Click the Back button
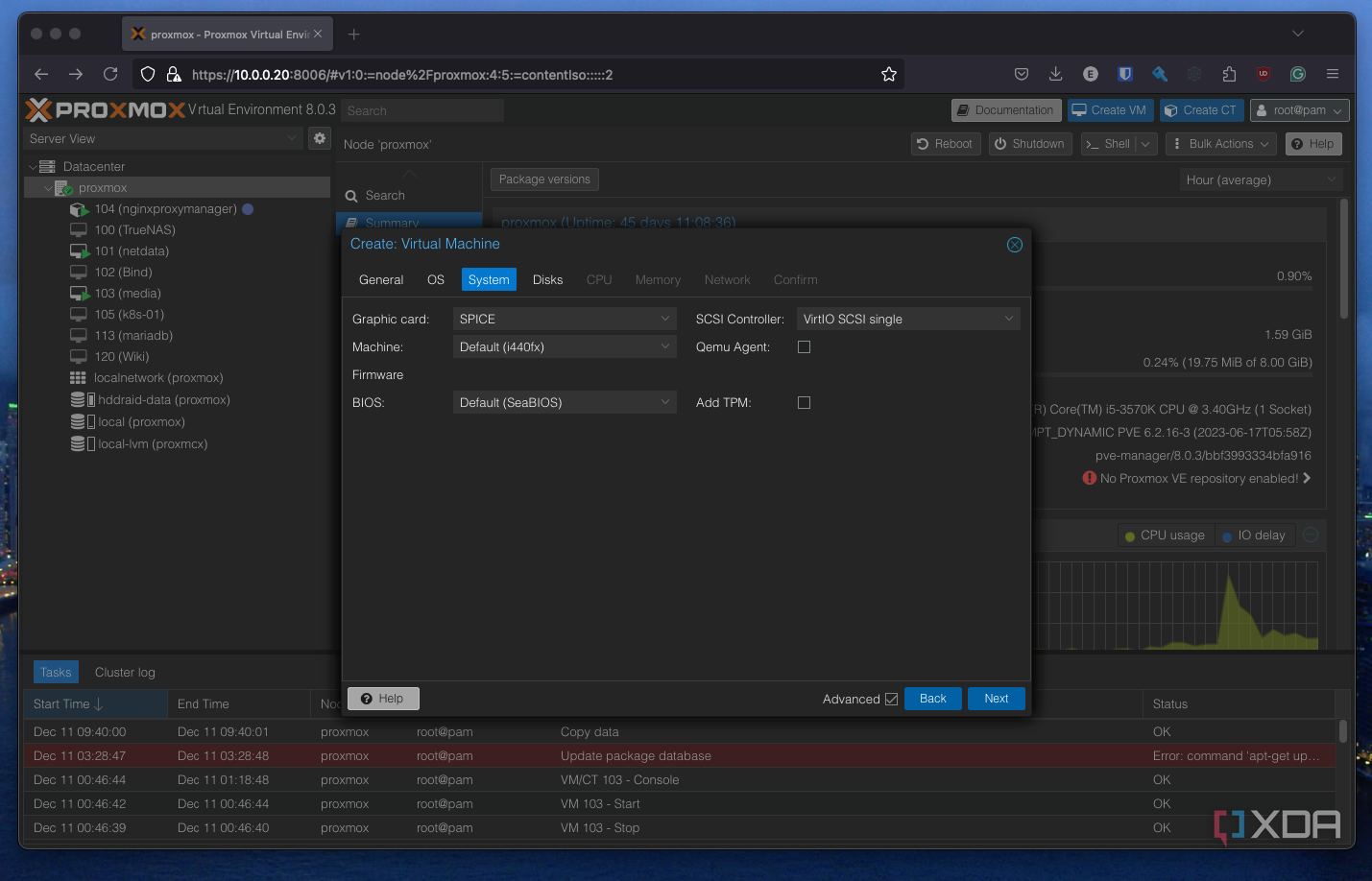Screen dimensions: 1372x881 point(932,699)
